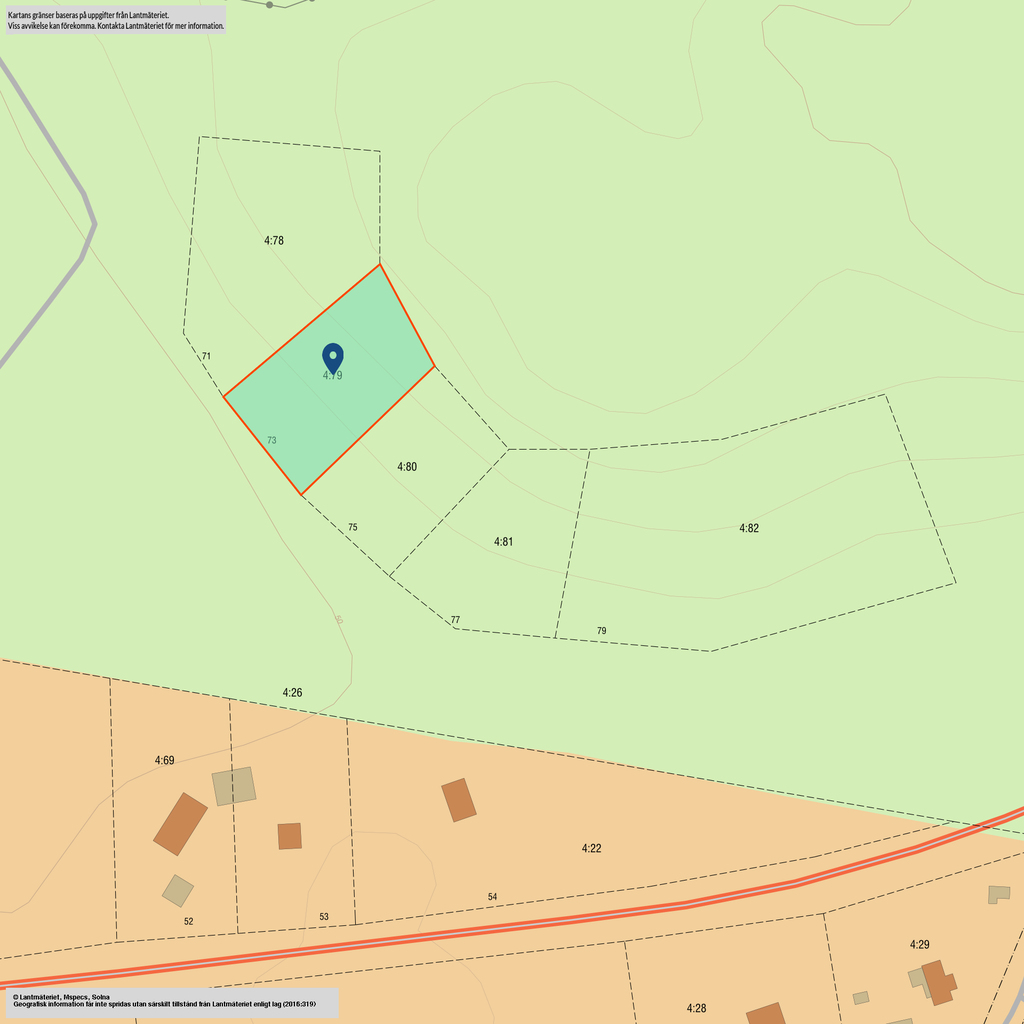The image size is (1024, 1024).
Task: Click the 4:69 property label
Action: 165,761
